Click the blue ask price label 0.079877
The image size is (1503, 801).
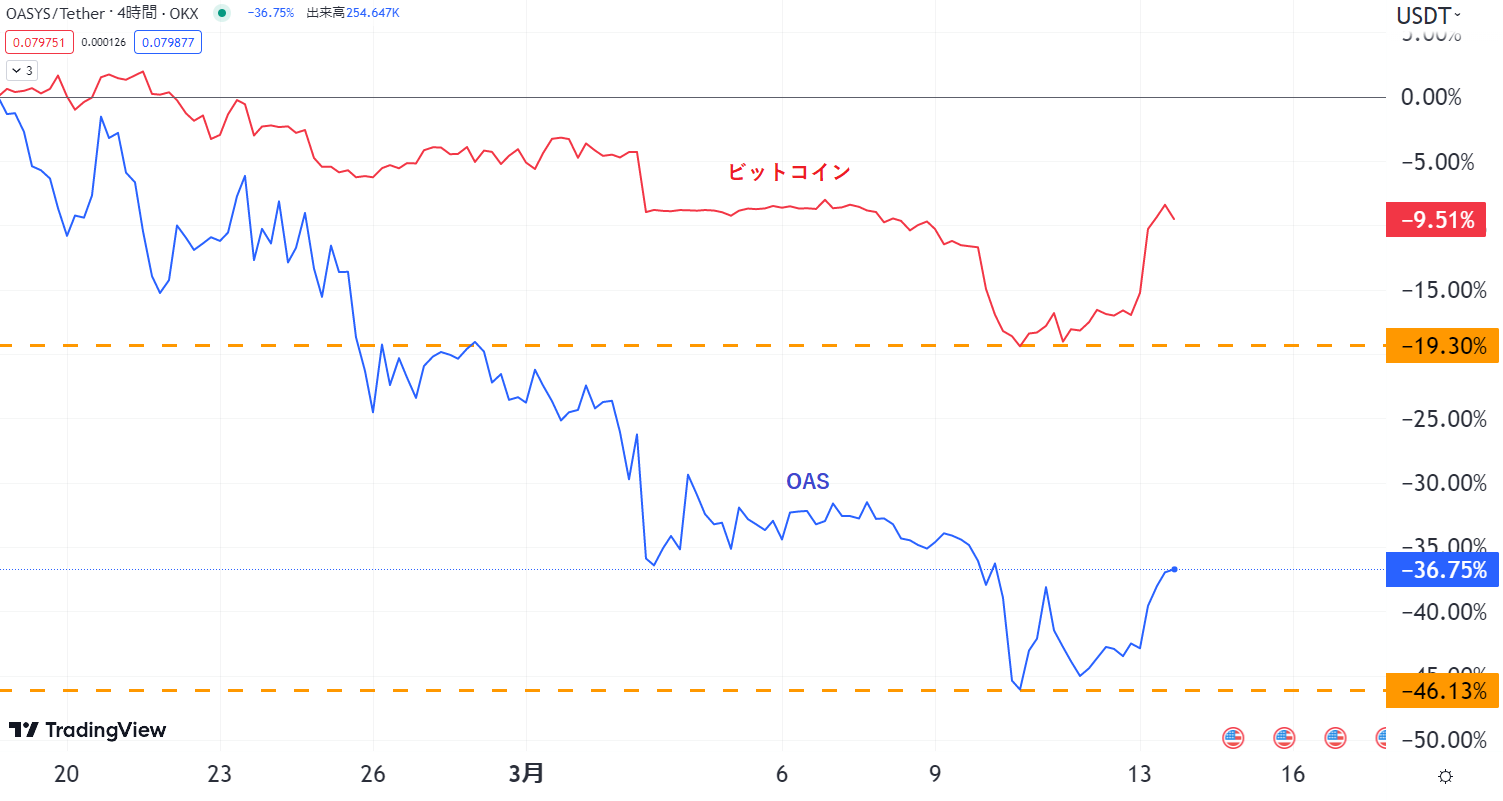tap(167, 42)
